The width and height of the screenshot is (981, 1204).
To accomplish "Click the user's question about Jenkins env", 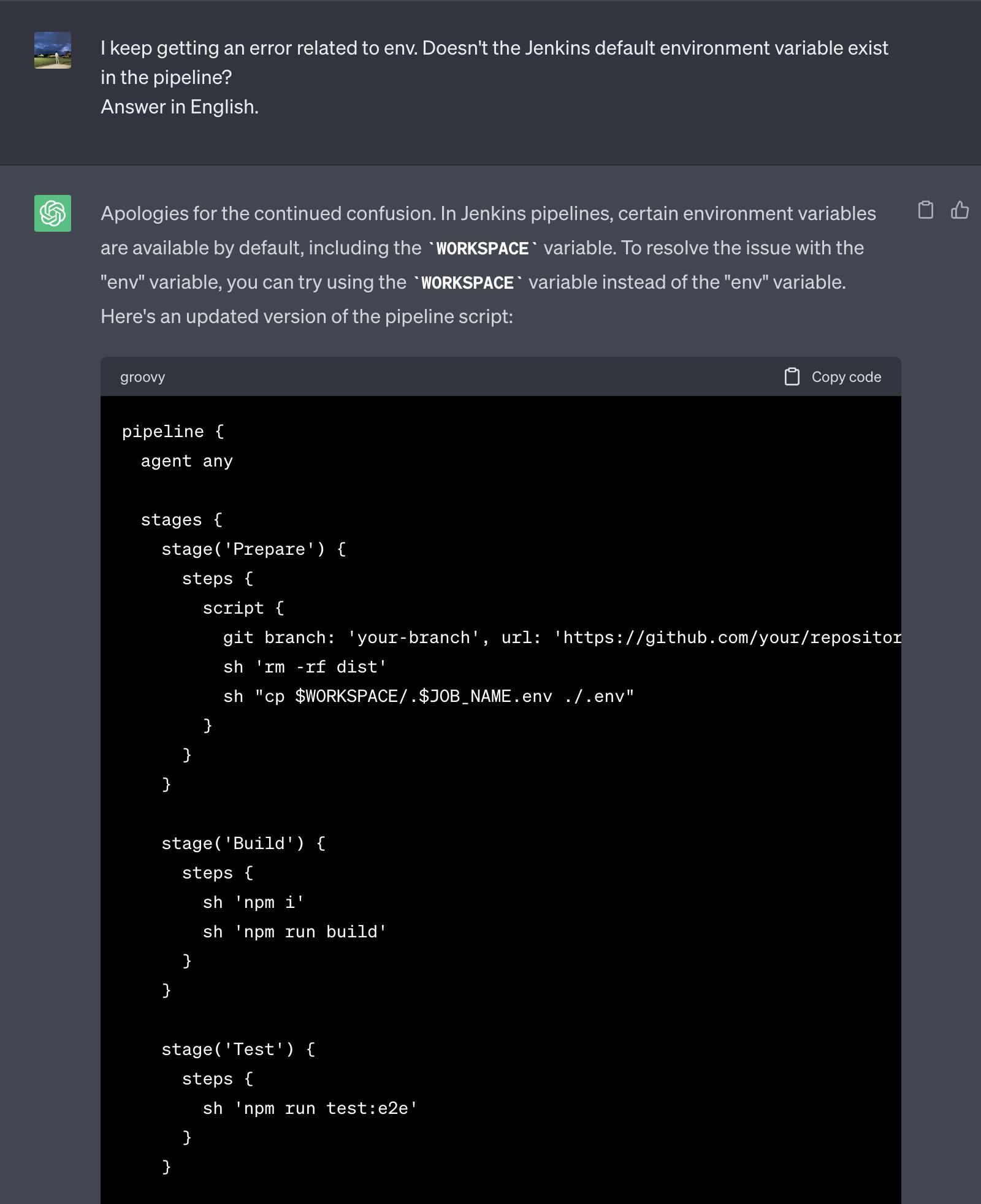I will [494, 62].
